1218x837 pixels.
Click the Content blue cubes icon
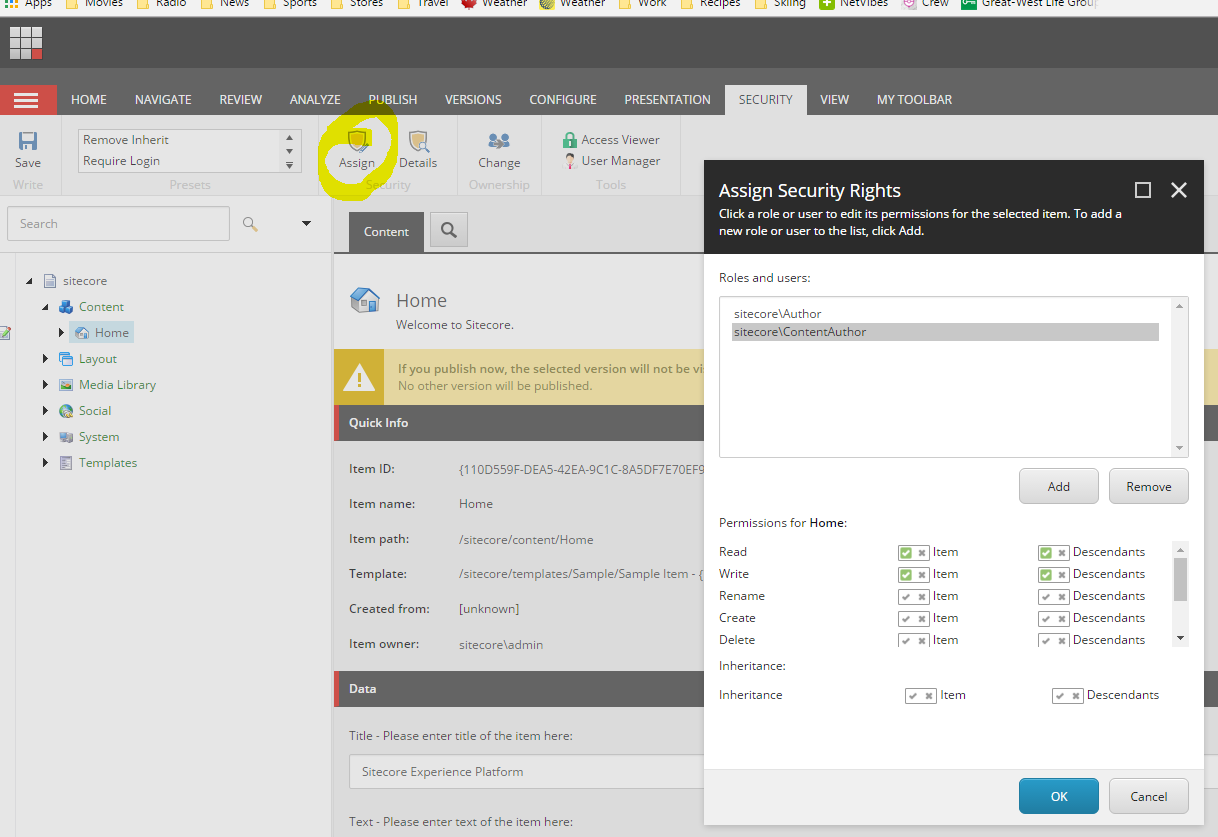pyautogui.click(x=66, y=307)
